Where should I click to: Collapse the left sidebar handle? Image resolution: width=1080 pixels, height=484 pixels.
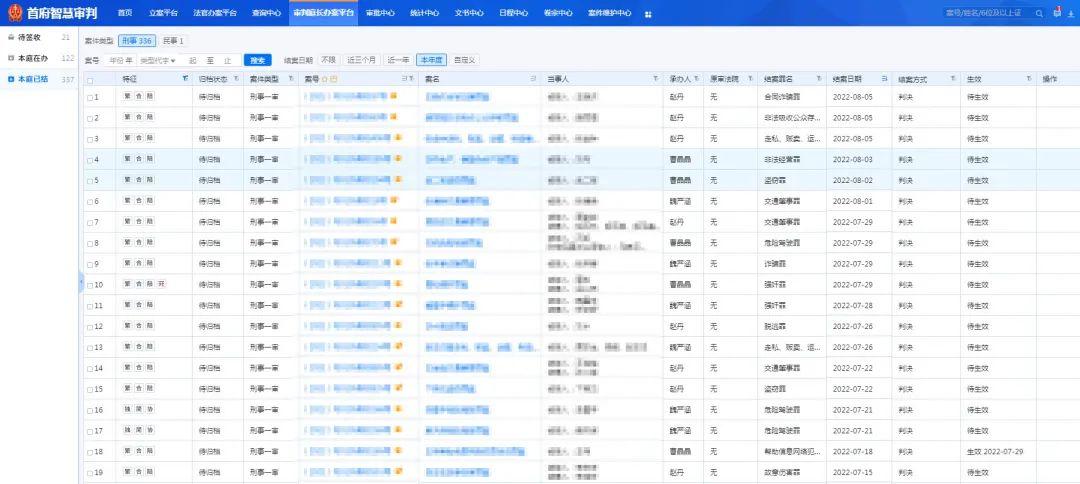click(x=81, y=282)
